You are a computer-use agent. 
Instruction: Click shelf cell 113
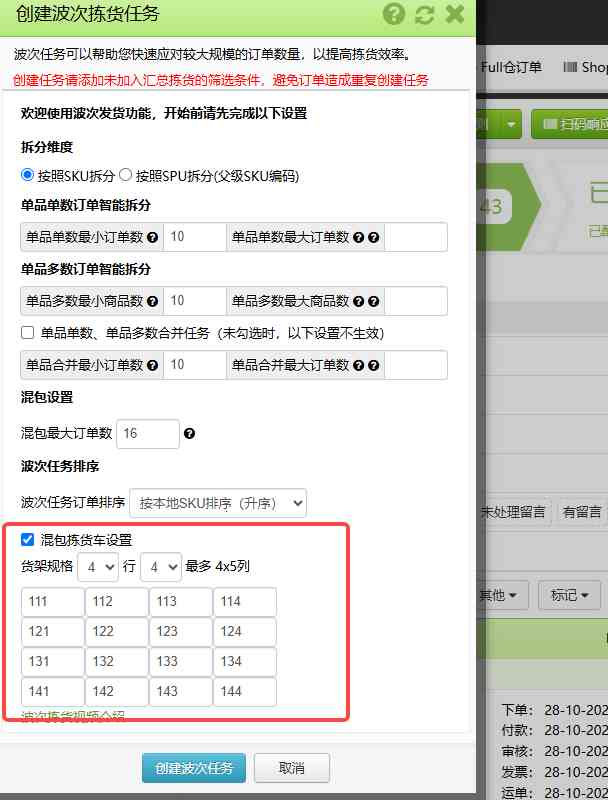181,602
